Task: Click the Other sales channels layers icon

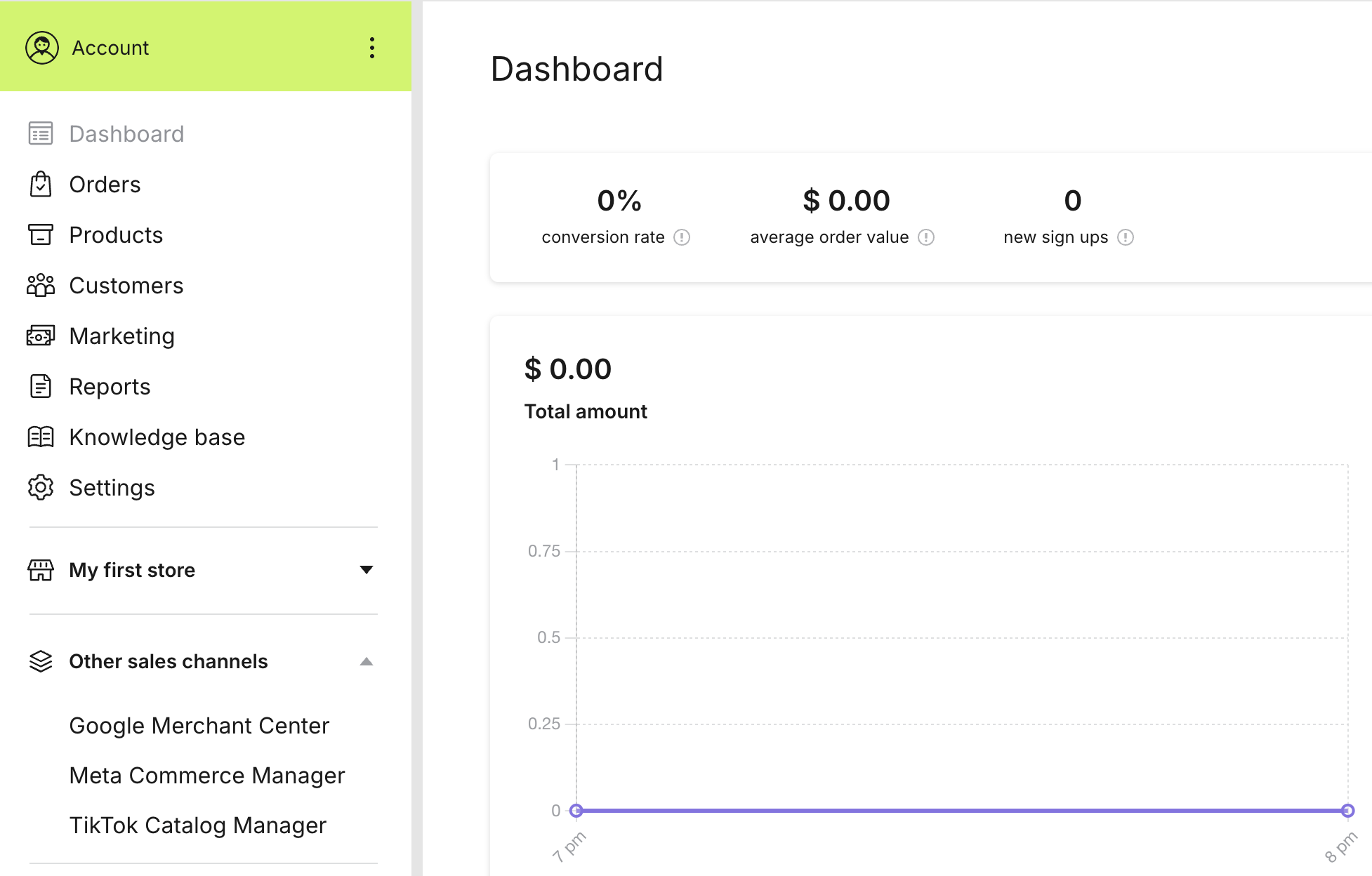Action: coord(41,661)
